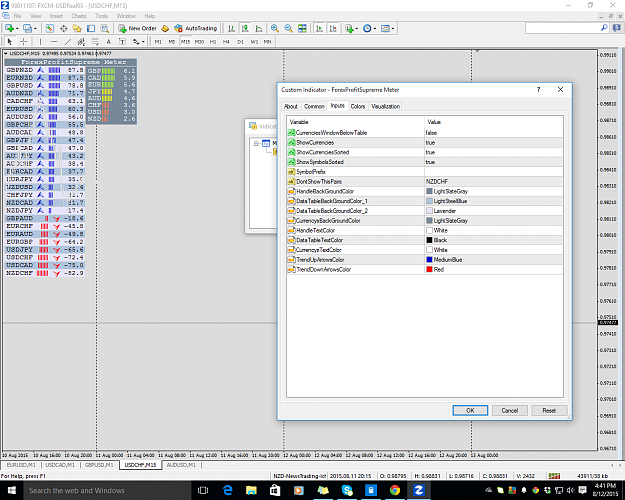Toggle Chart Shift

click(x=333, y=28)
